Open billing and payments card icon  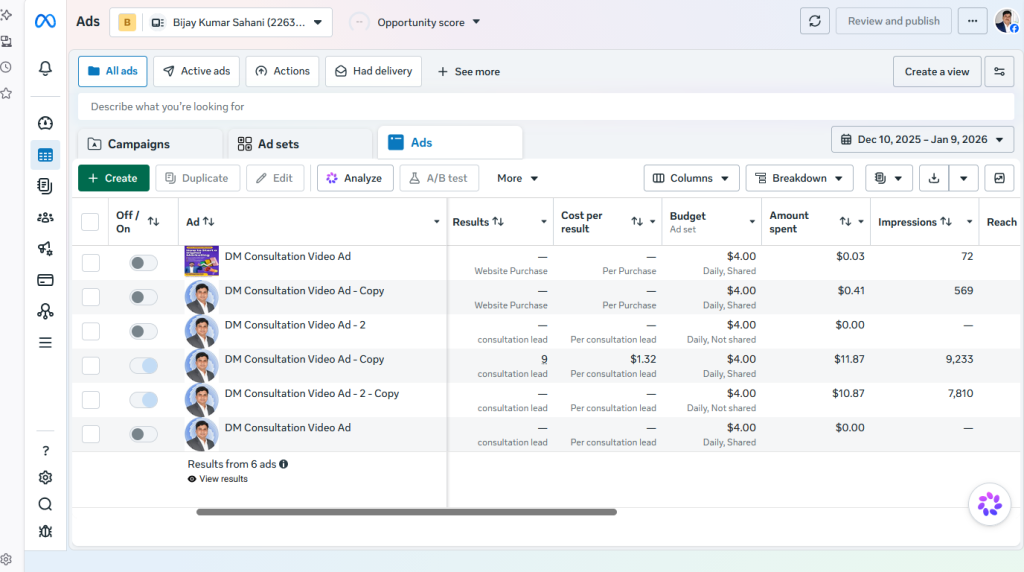pyautogui.click(x=45, y=280)
